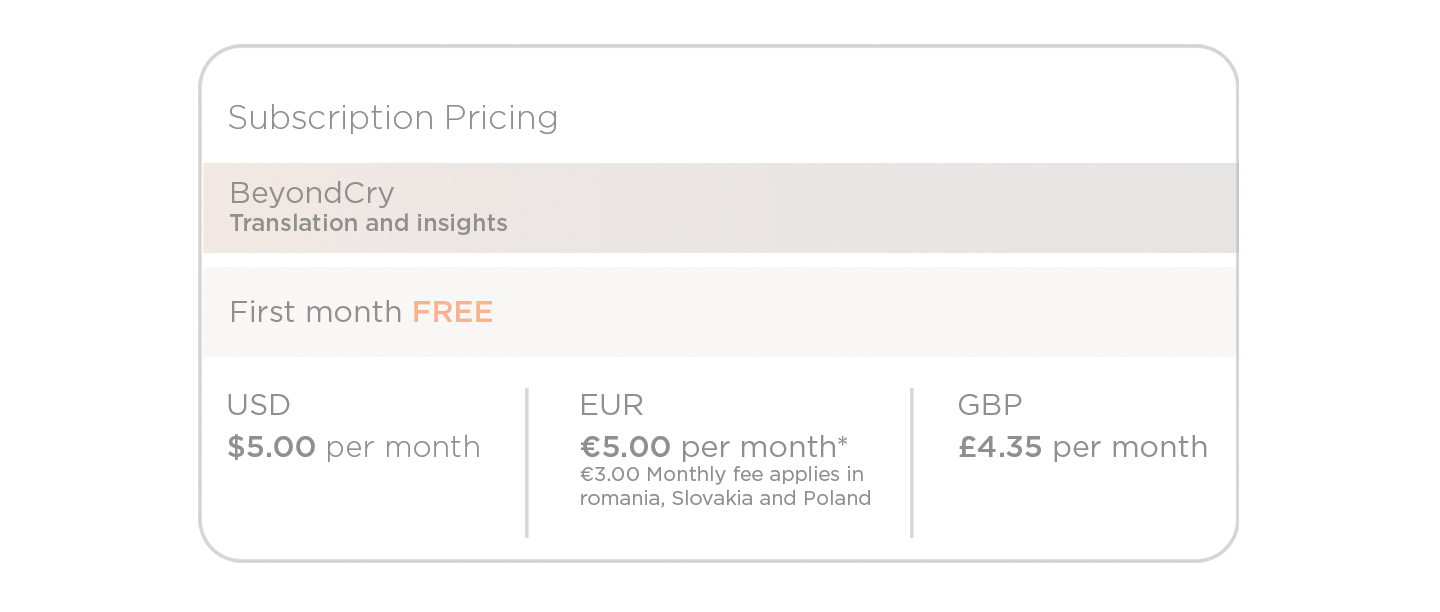Click divider between USD and EUR
This screenshot has height=612, width=1440.
(x=527, y=463)
